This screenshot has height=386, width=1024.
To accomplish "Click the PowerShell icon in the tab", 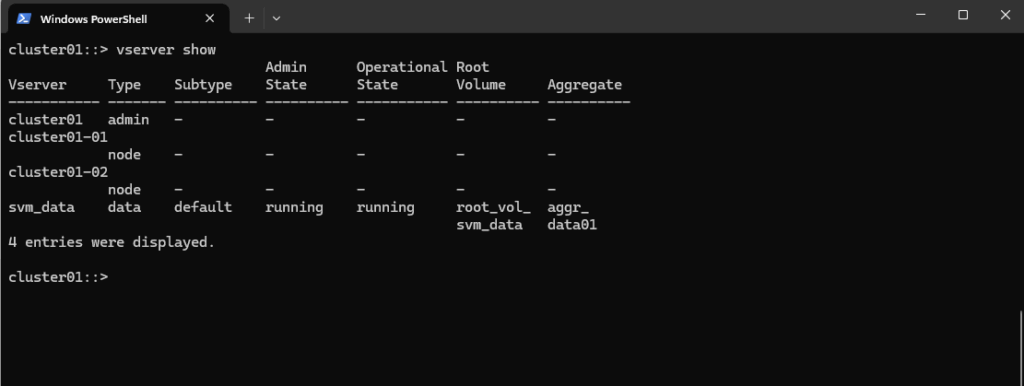I will [x=24, y=18].
